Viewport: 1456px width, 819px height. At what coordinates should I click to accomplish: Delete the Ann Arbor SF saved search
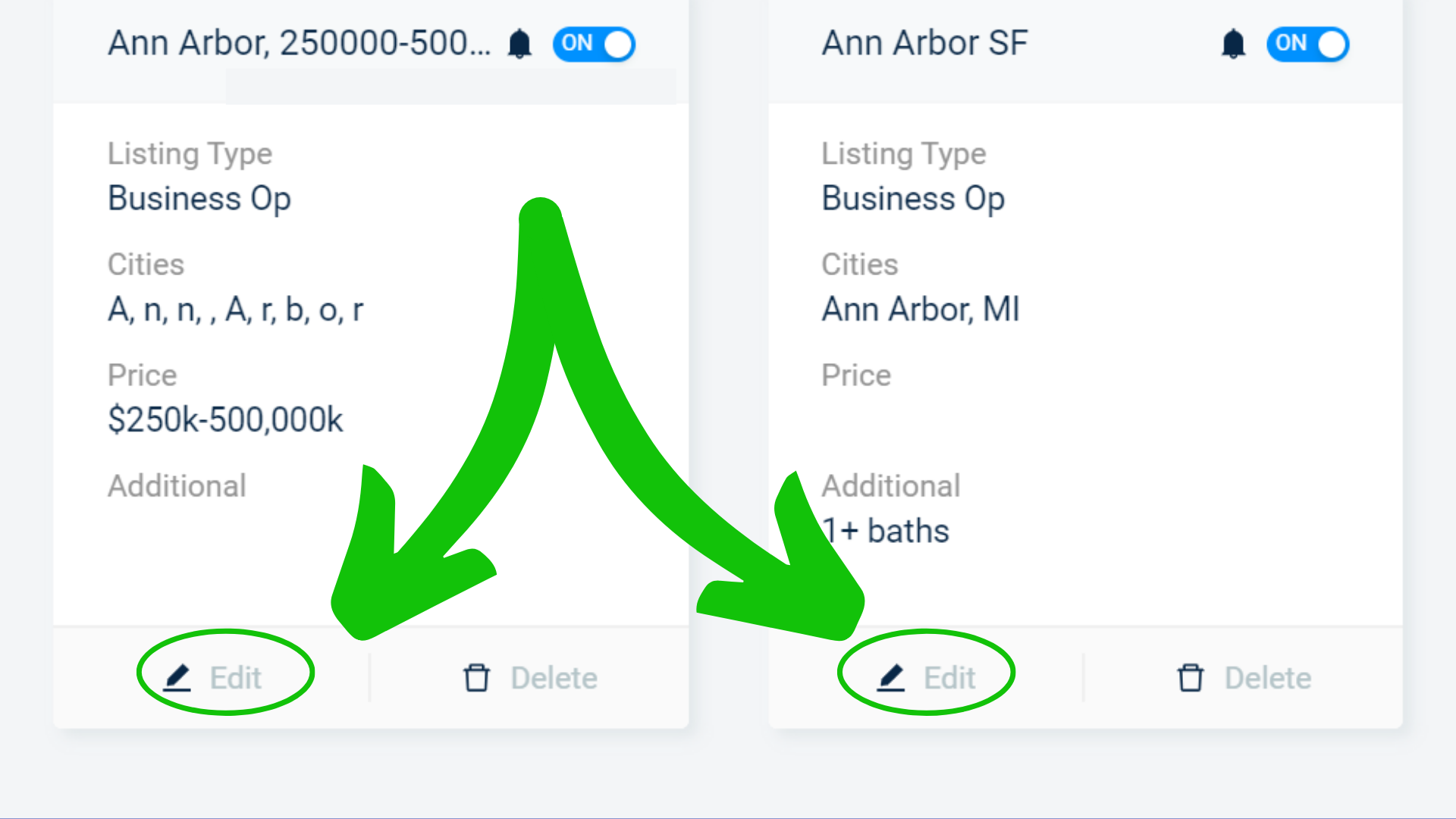click(1244, 677)
